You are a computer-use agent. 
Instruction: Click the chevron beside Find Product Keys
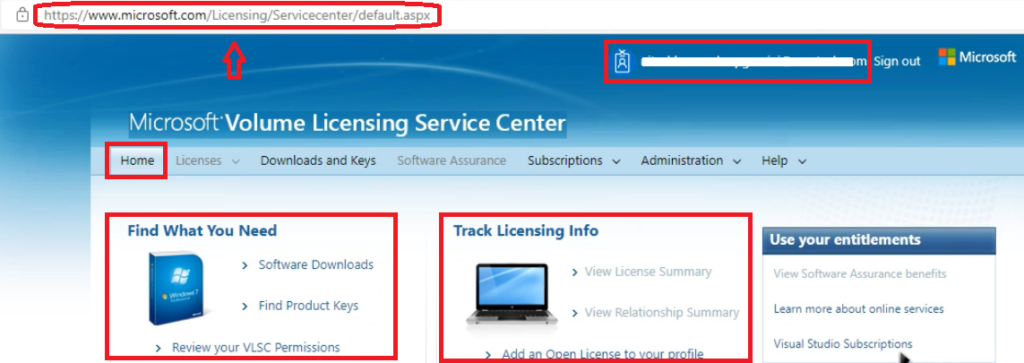[x=245, y=306]
